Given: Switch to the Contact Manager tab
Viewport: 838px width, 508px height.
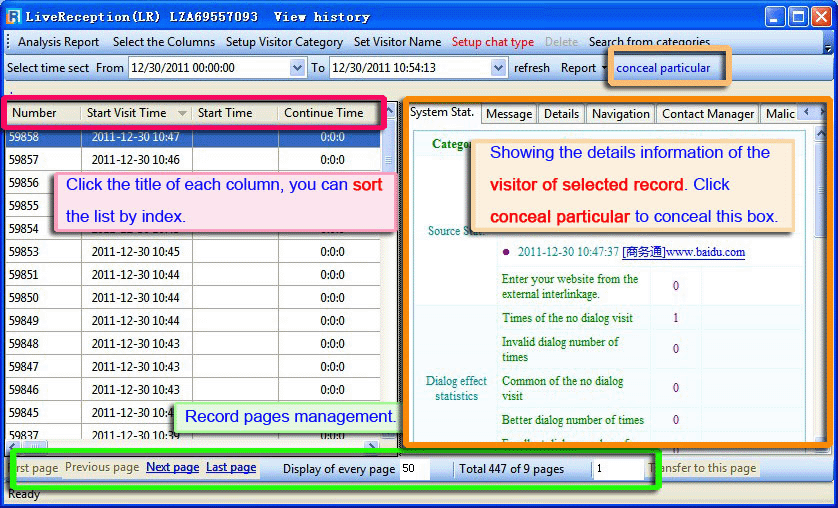Looking at the screenshot, I should (708, 114).
